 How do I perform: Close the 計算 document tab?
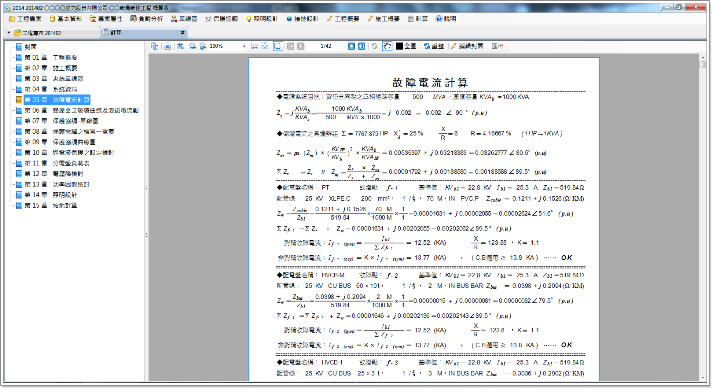(183, 33)
